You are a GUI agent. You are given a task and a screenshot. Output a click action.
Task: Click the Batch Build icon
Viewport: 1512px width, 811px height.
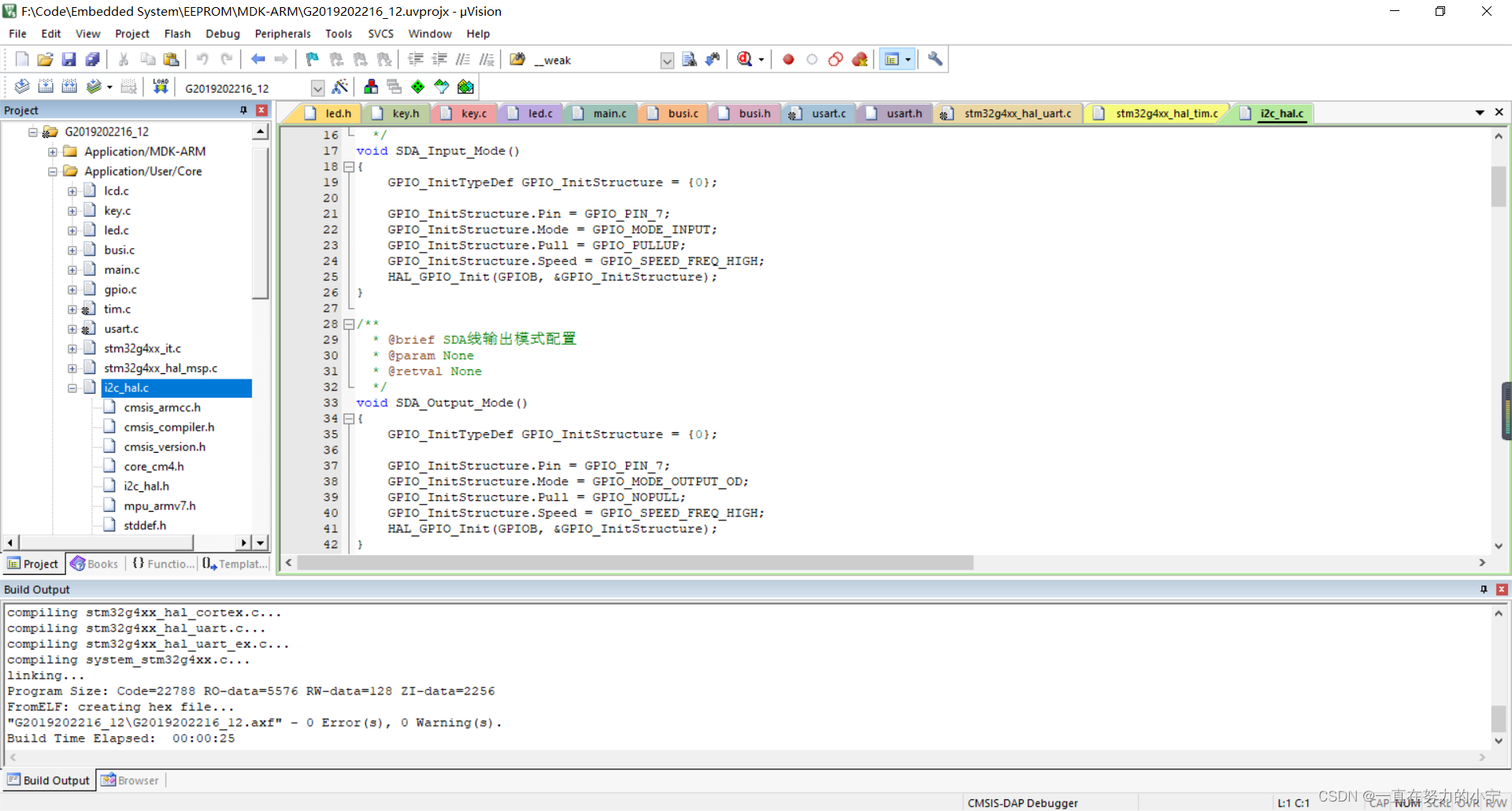[94, 87]
